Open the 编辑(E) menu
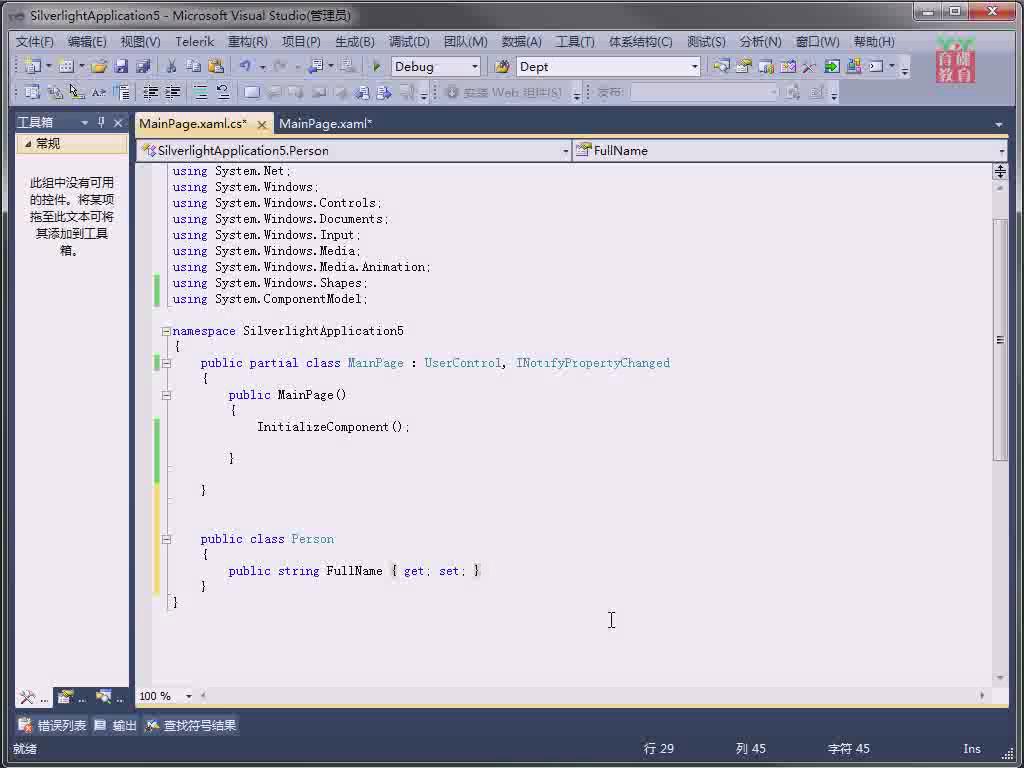 (87, 42)
